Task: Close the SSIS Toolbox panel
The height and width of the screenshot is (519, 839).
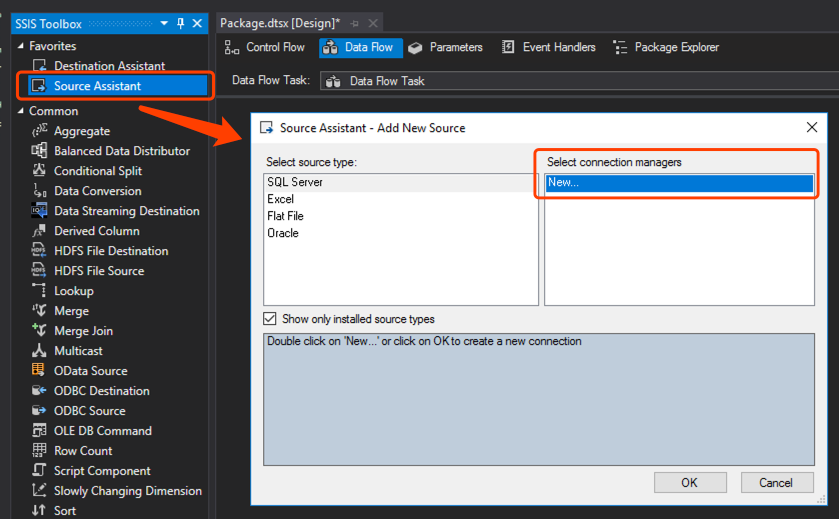Action: [x=197, y=24]
